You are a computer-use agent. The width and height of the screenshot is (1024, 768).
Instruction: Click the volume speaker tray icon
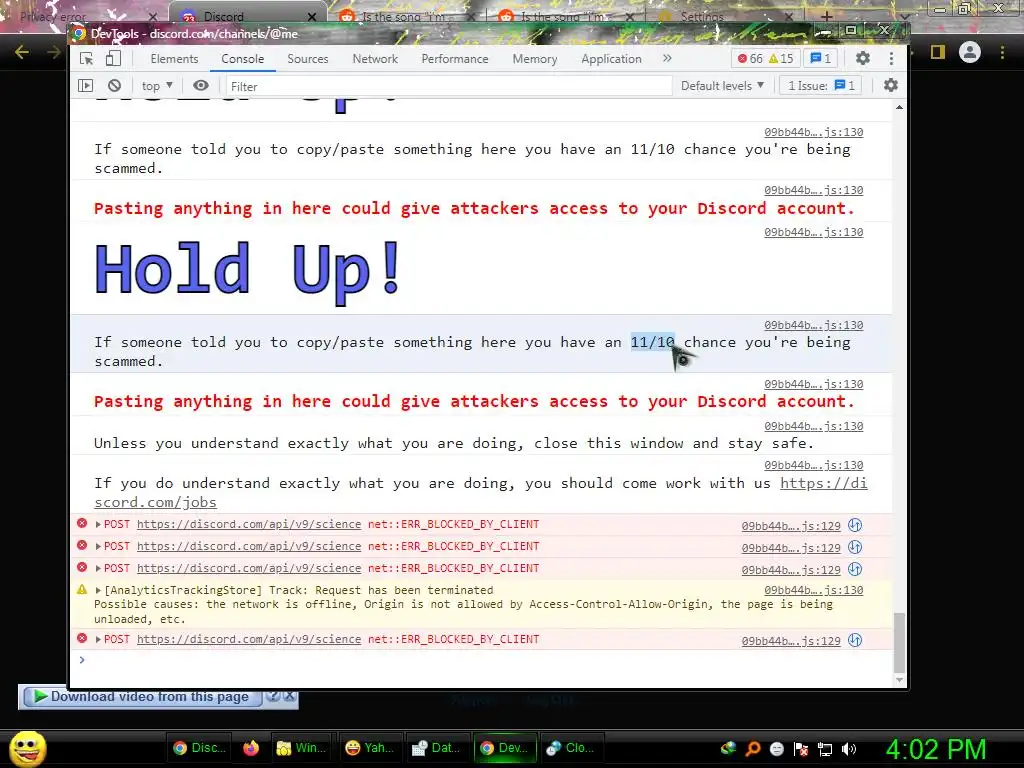tap(849, 749)
